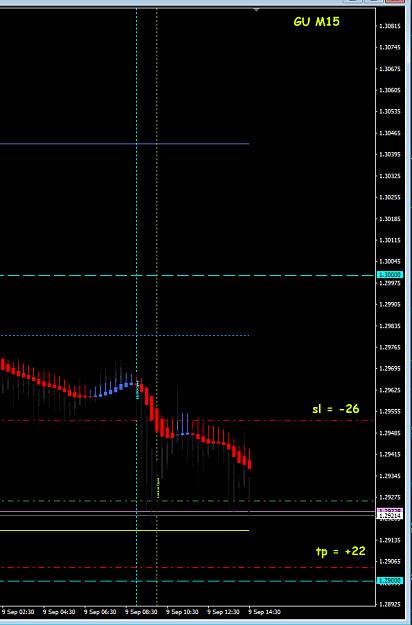Click price axis value 1.29275
The height and width of the screenshot is (625, 412).
click(390, 497)
